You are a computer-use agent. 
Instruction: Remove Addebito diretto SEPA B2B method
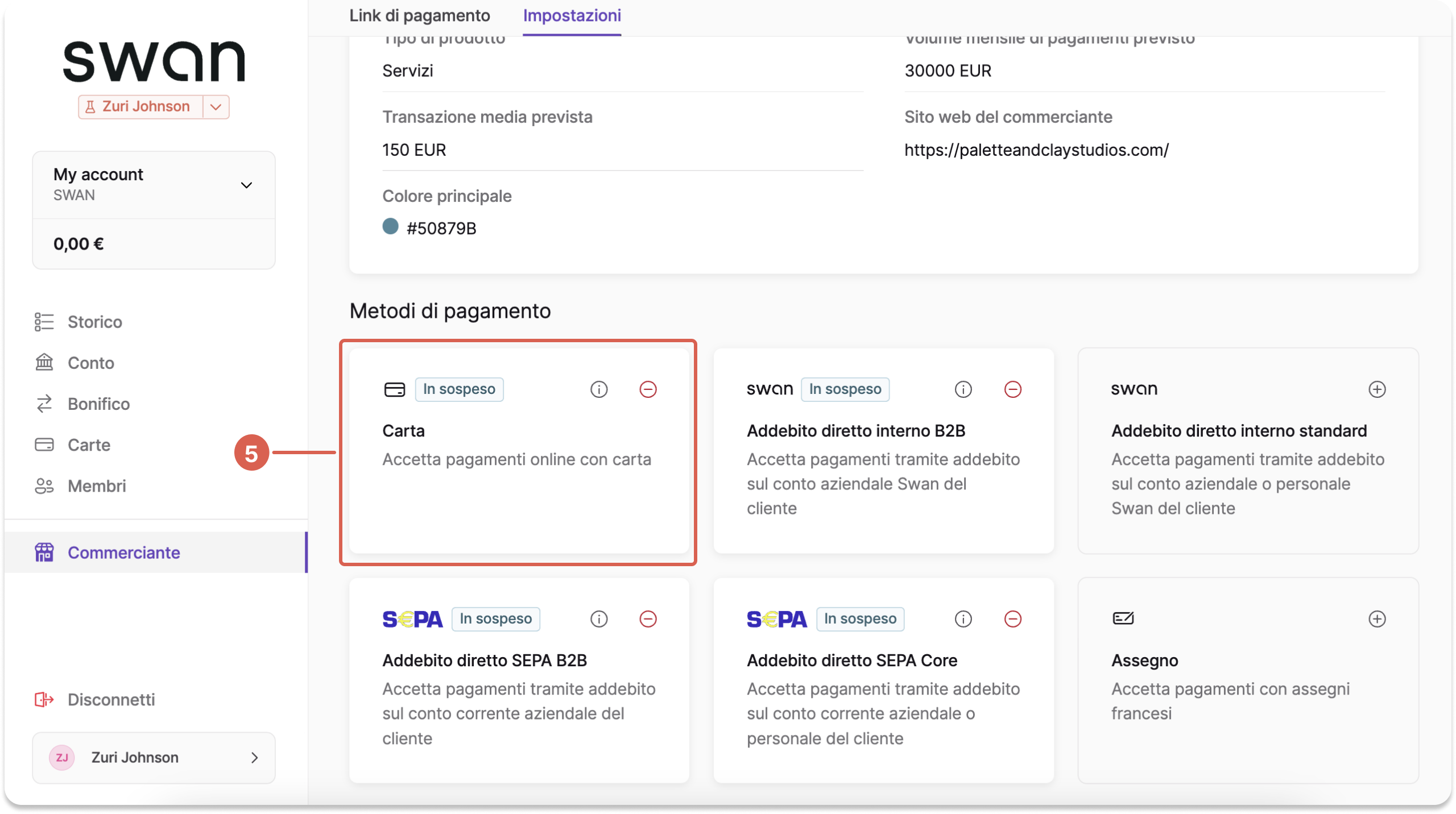tap(648, 619)
